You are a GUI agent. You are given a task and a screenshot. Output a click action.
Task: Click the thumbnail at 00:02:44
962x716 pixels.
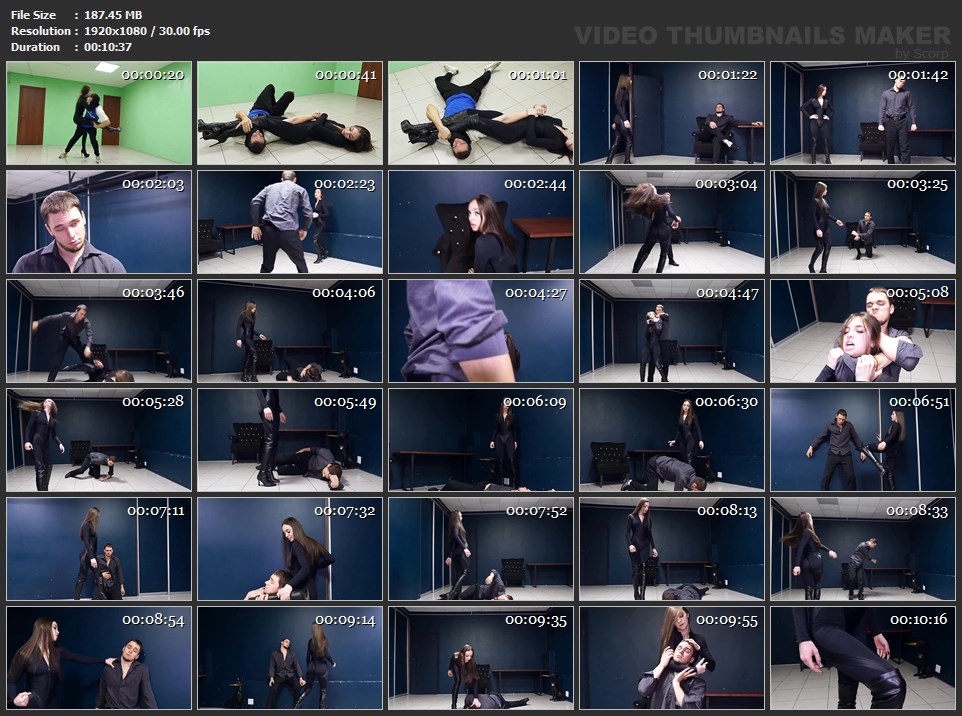(481, 222)
